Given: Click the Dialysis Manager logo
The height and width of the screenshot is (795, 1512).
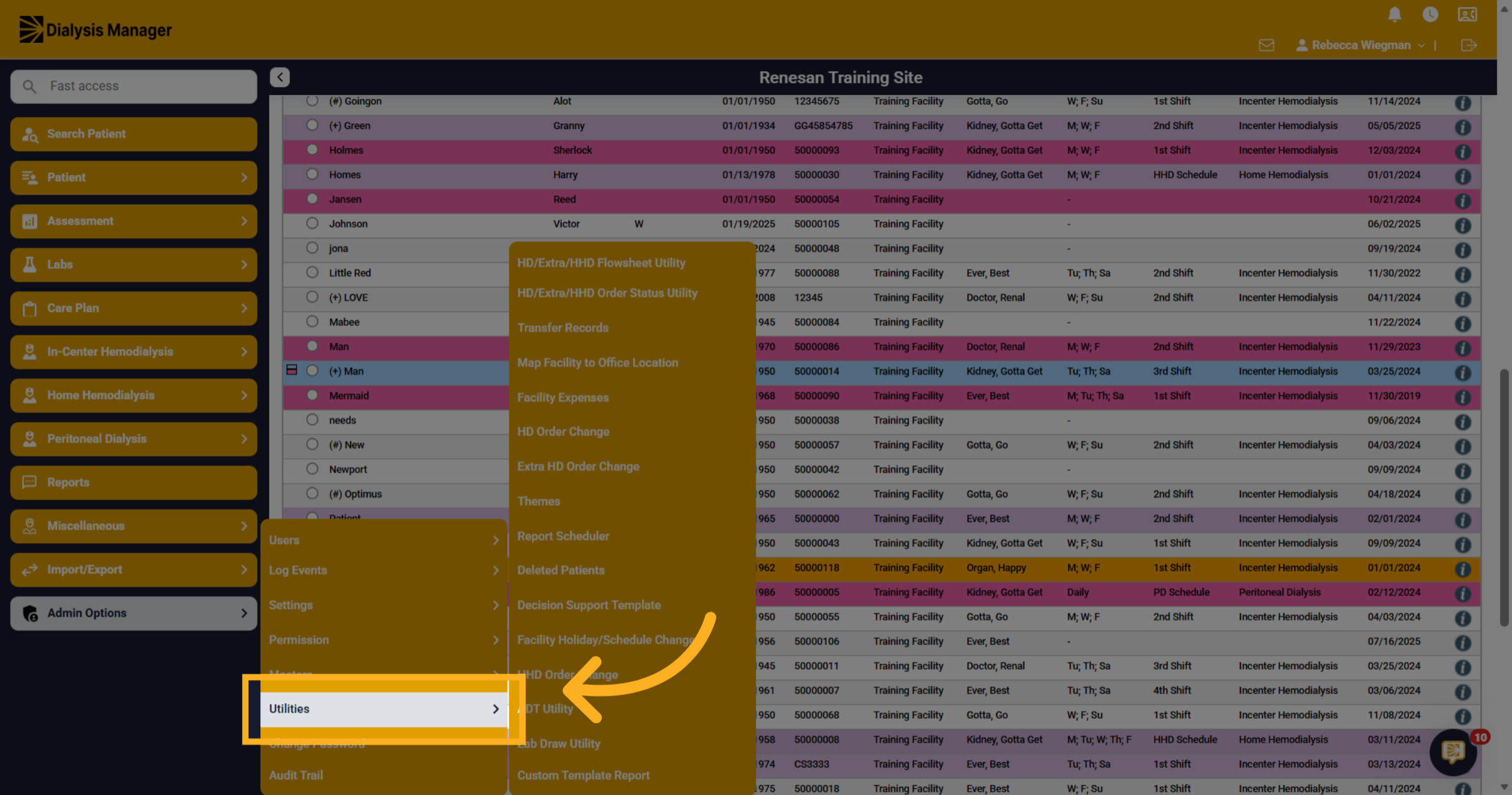Looking at the screenshot, I should click(95, 30).
